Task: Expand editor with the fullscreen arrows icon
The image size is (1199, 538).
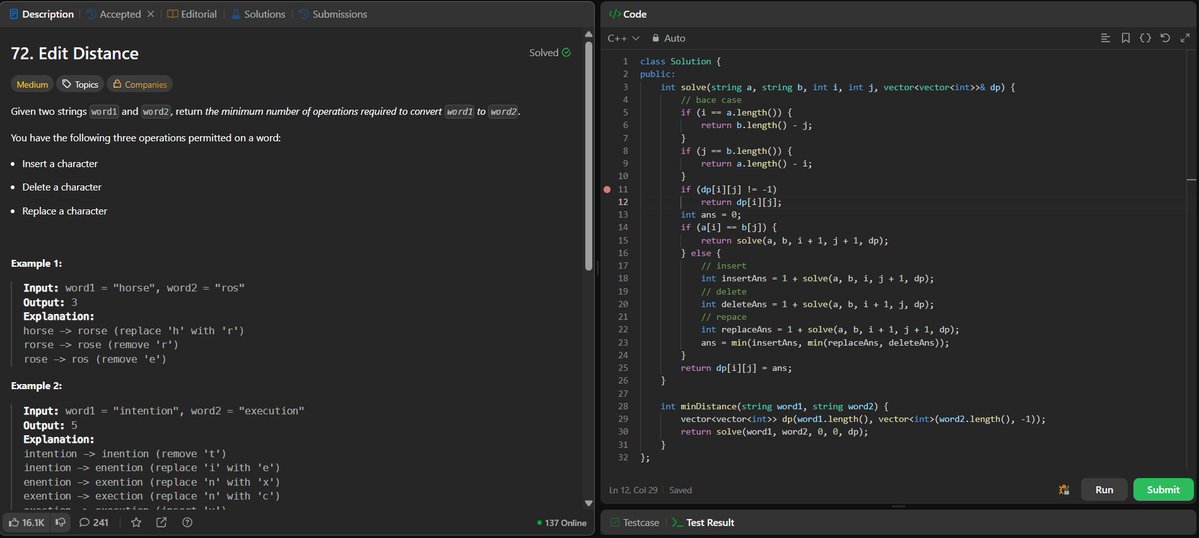Action: (x=1185, y=38)
